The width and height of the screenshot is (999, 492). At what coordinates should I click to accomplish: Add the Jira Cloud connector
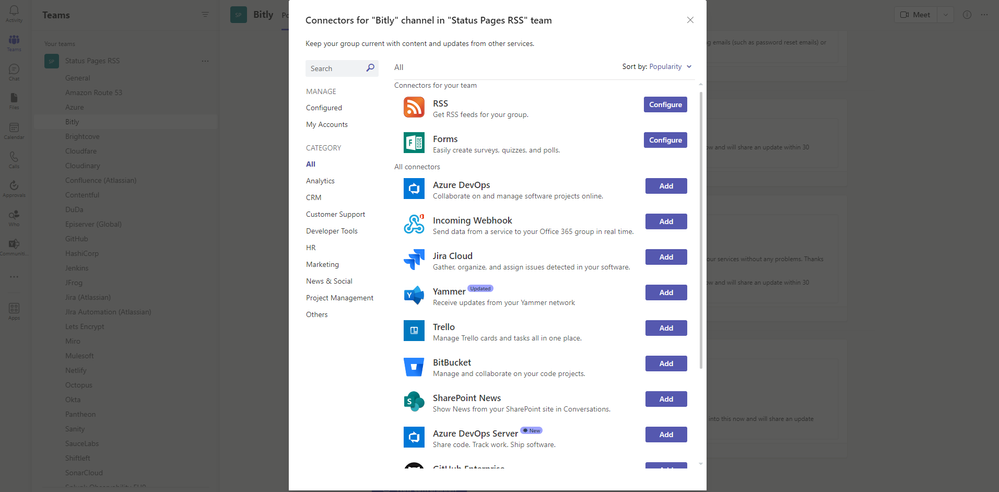coord(666,257)
